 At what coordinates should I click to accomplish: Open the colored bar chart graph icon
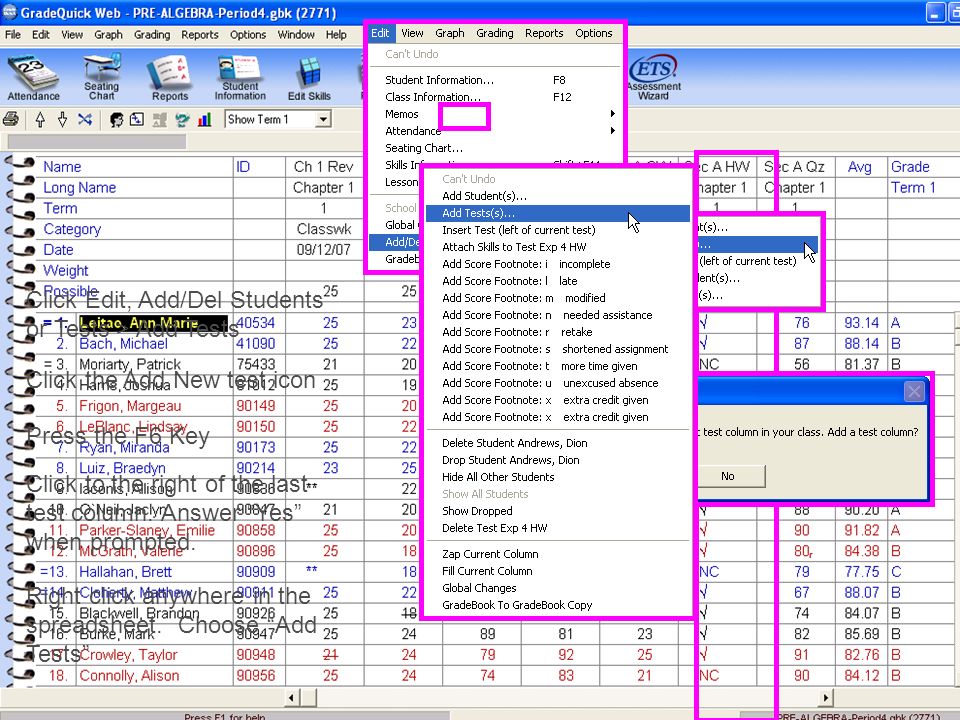click(204, 119)
